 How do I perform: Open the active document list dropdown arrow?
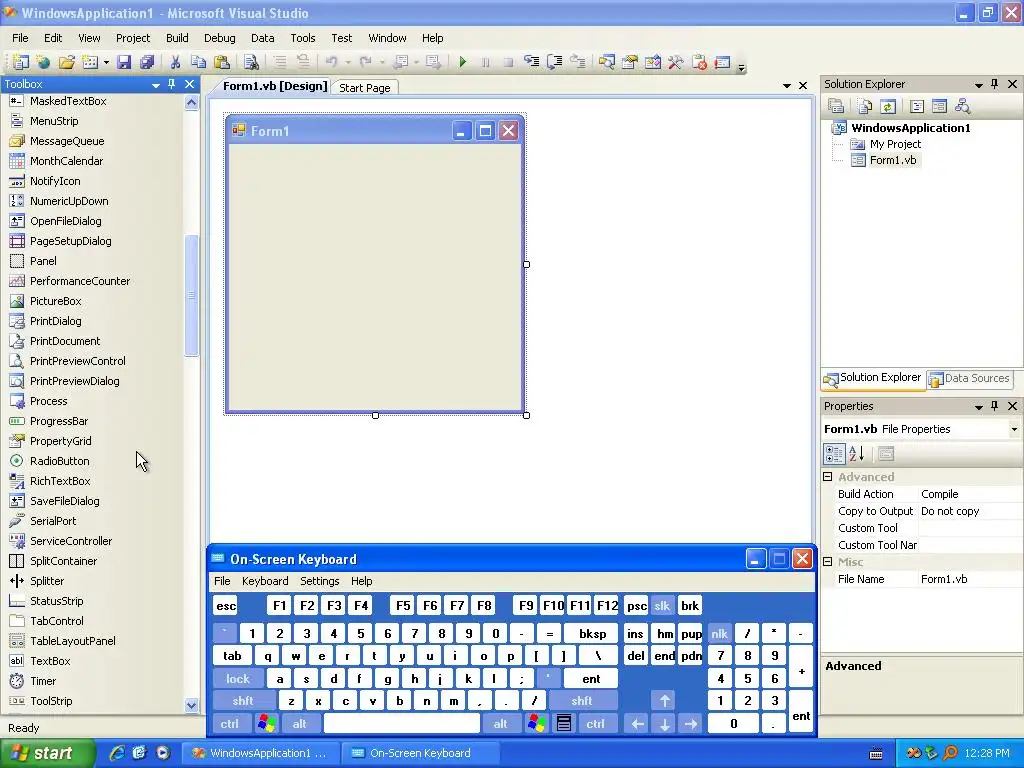tap(786, 86)
